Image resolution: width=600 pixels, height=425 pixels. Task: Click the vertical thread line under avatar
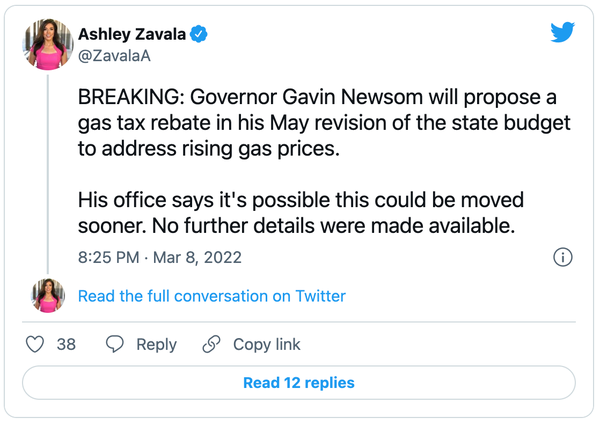[48, 174]
